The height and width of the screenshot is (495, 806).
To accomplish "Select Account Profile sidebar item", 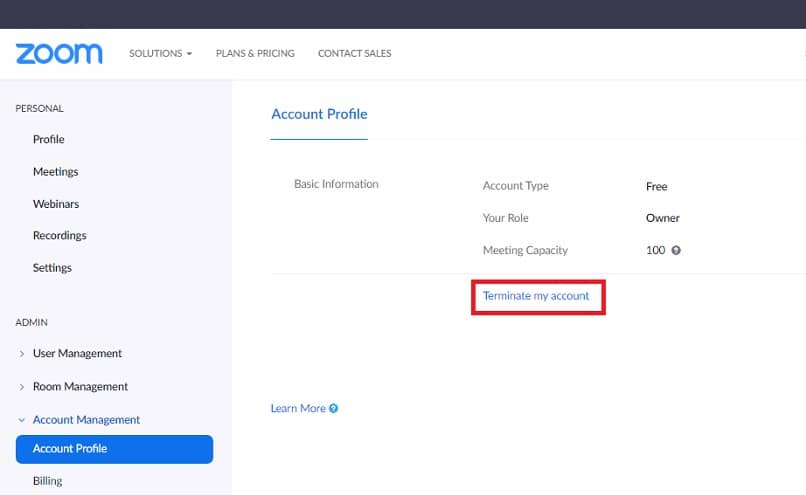I will click(x=114, y=449).
